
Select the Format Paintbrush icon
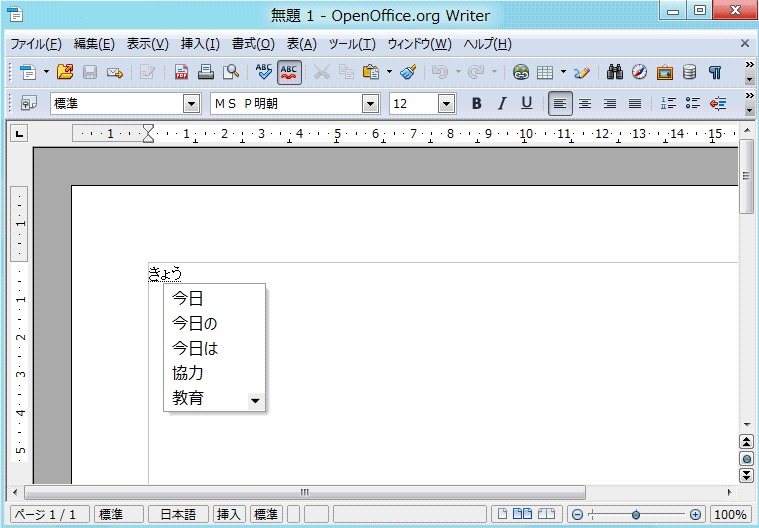coord(408,73)
